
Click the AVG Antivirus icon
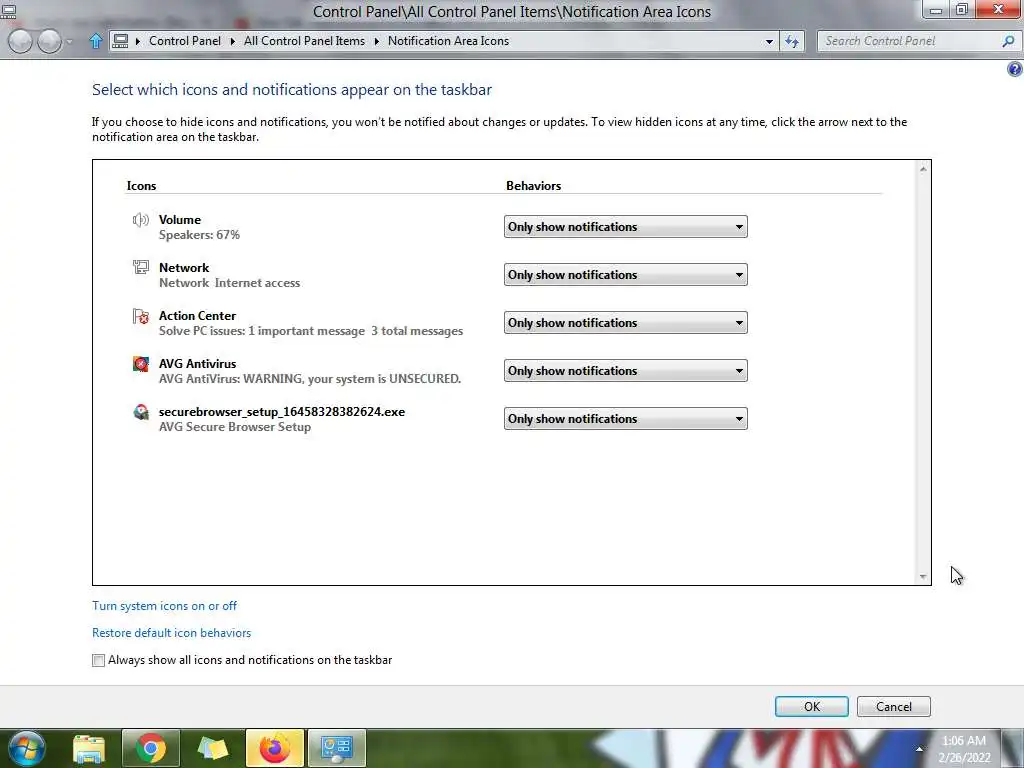tap(140, 364)
